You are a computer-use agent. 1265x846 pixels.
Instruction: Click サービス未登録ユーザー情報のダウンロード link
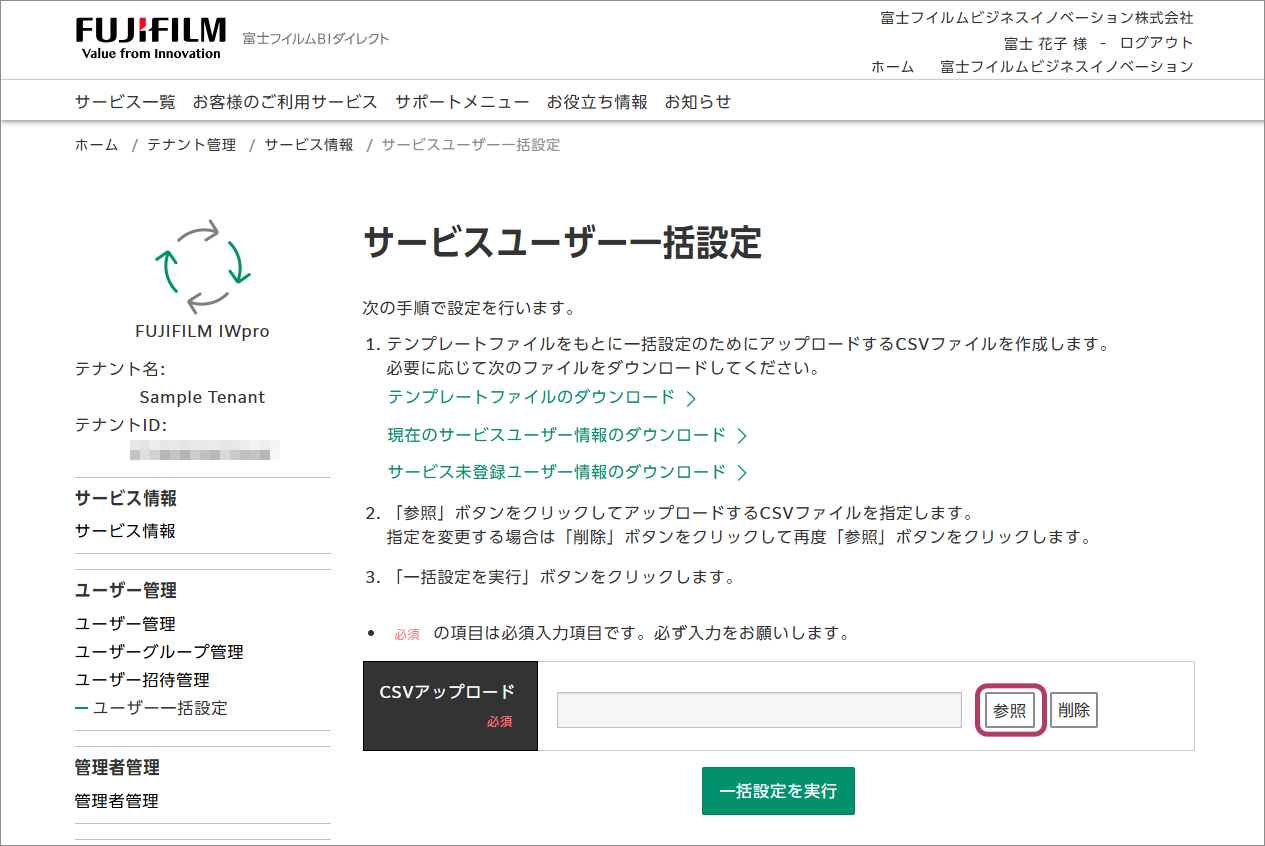click(x=557, y=471)
